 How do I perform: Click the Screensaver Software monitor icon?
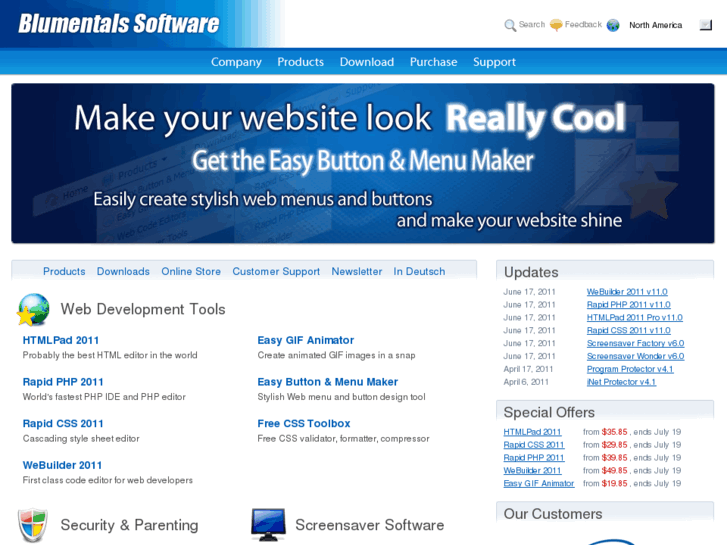268,525
